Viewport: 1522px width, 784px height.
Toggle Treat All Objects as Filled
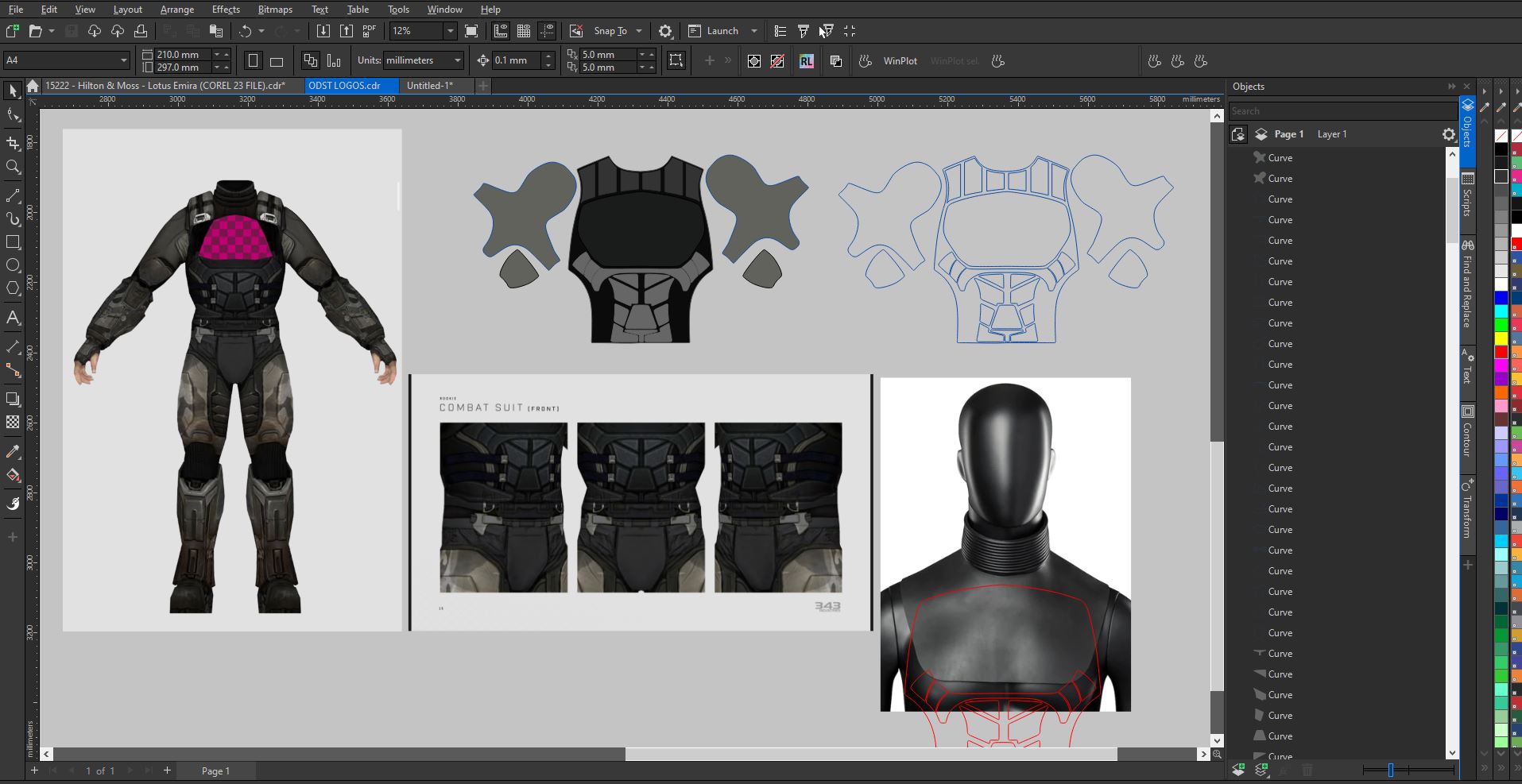click(x=676, y=60)
